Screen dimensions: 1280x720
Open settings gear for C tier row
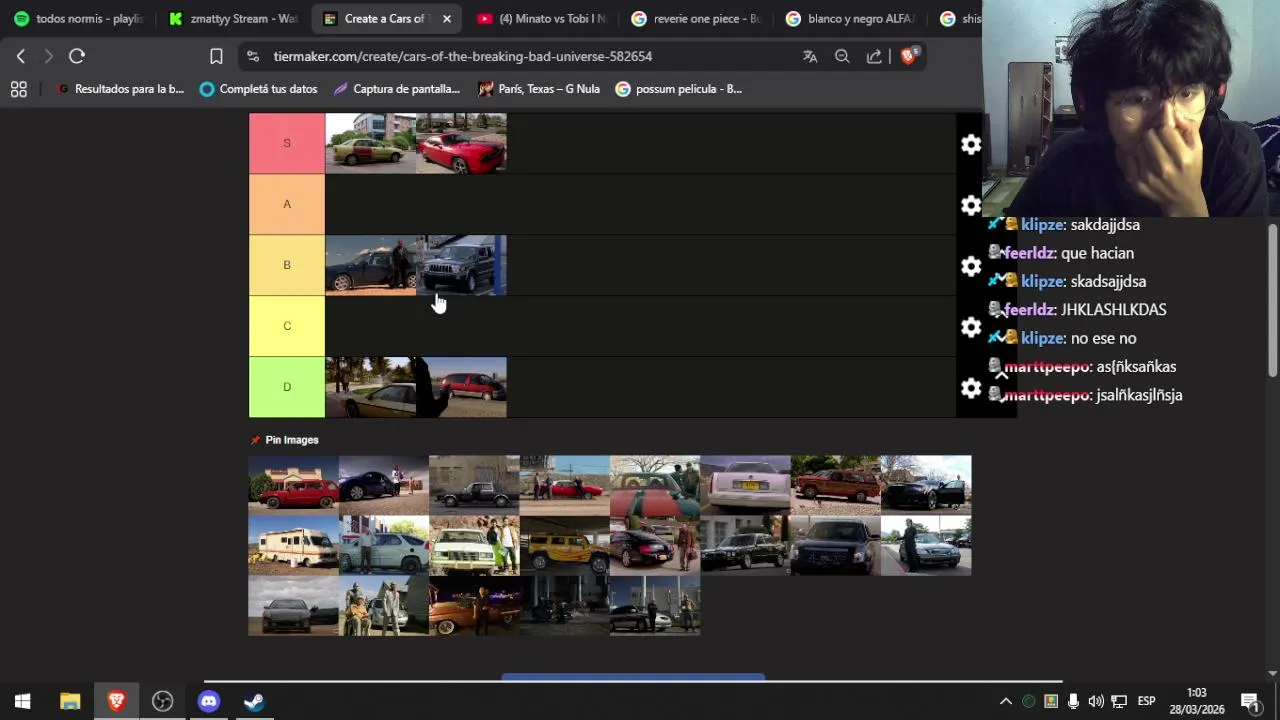(x=970, y=327)
